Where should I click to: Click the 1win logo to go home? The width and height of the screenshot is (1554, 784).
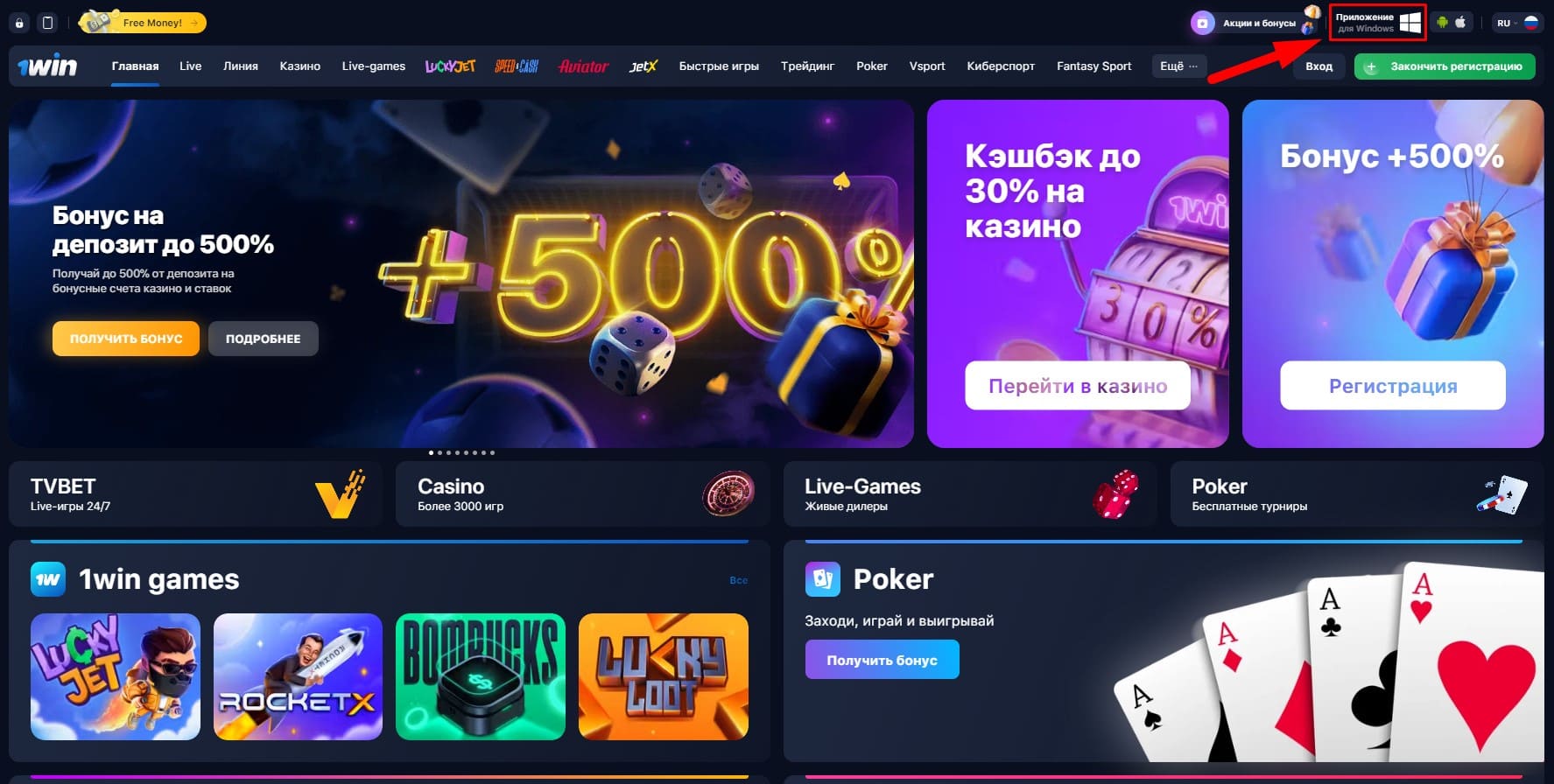tap(47, 66)
